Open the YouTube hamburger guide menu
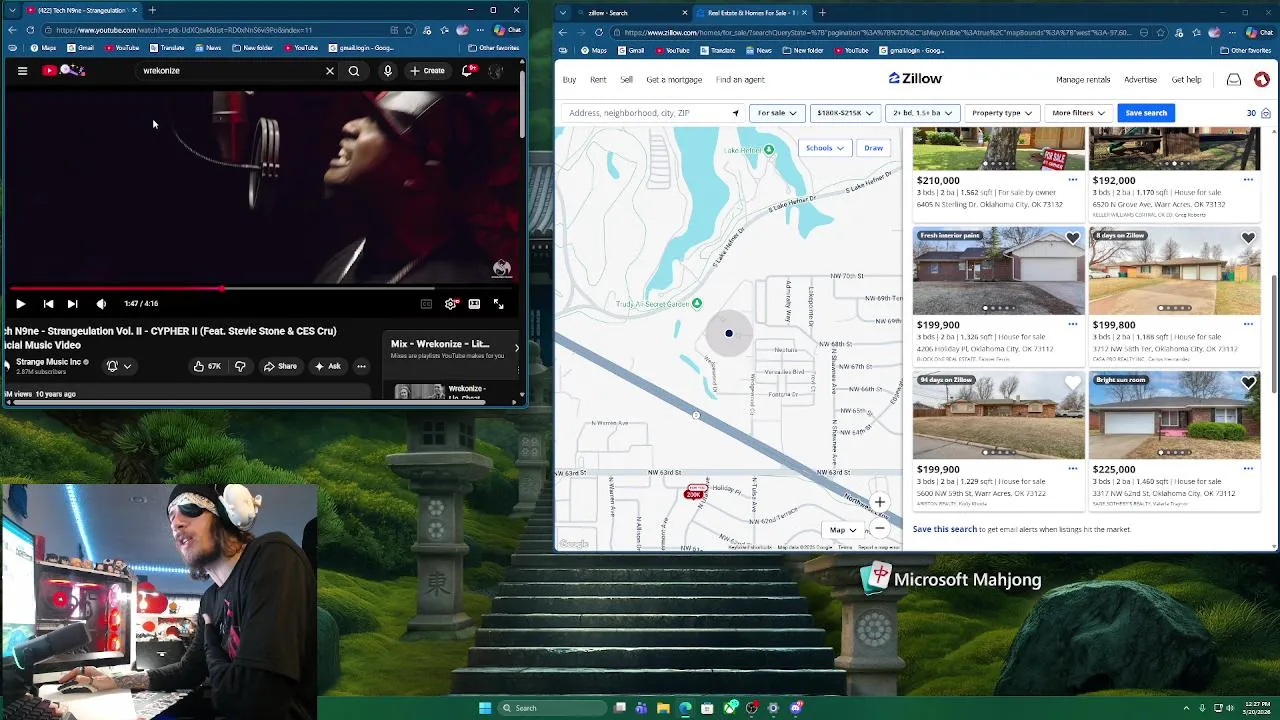 [22, 71]
